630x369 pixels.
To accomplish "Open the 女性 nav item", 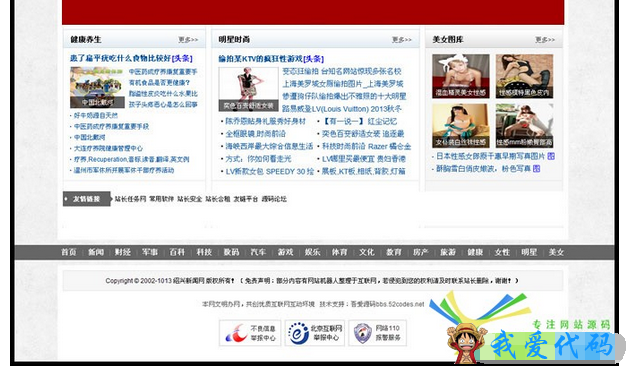I will click(502, 252).
